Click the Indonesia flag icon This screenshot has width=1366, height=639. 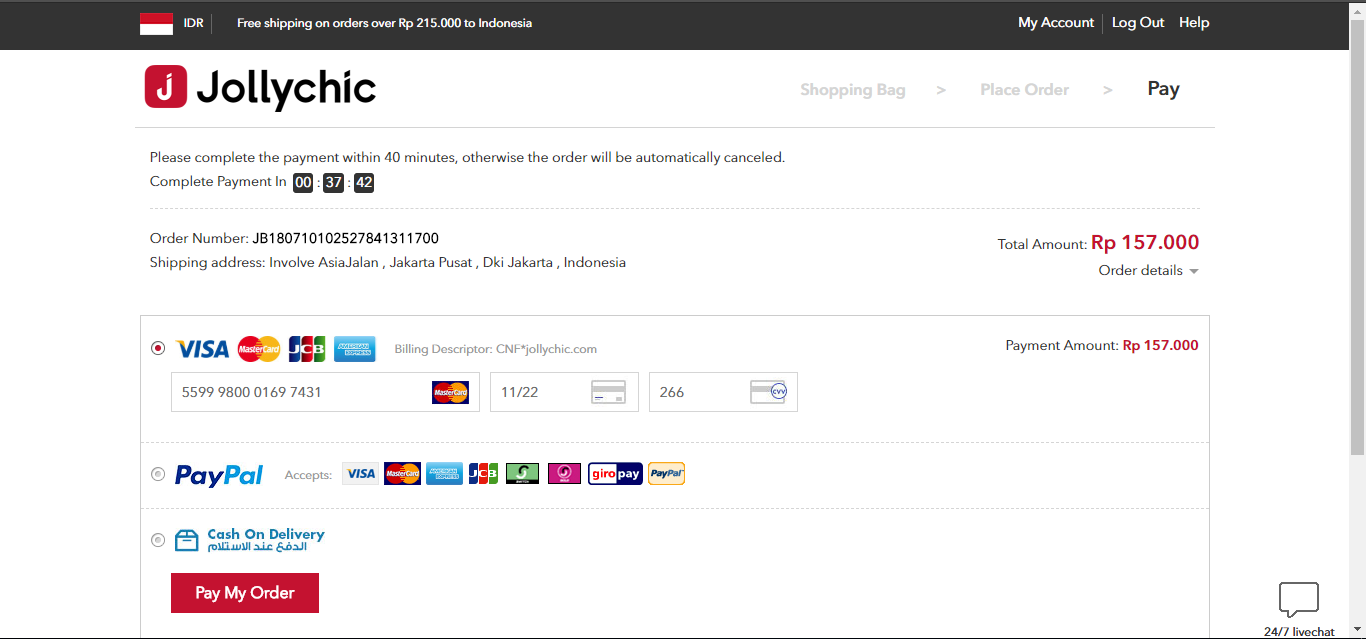click(x=156, y=23)
